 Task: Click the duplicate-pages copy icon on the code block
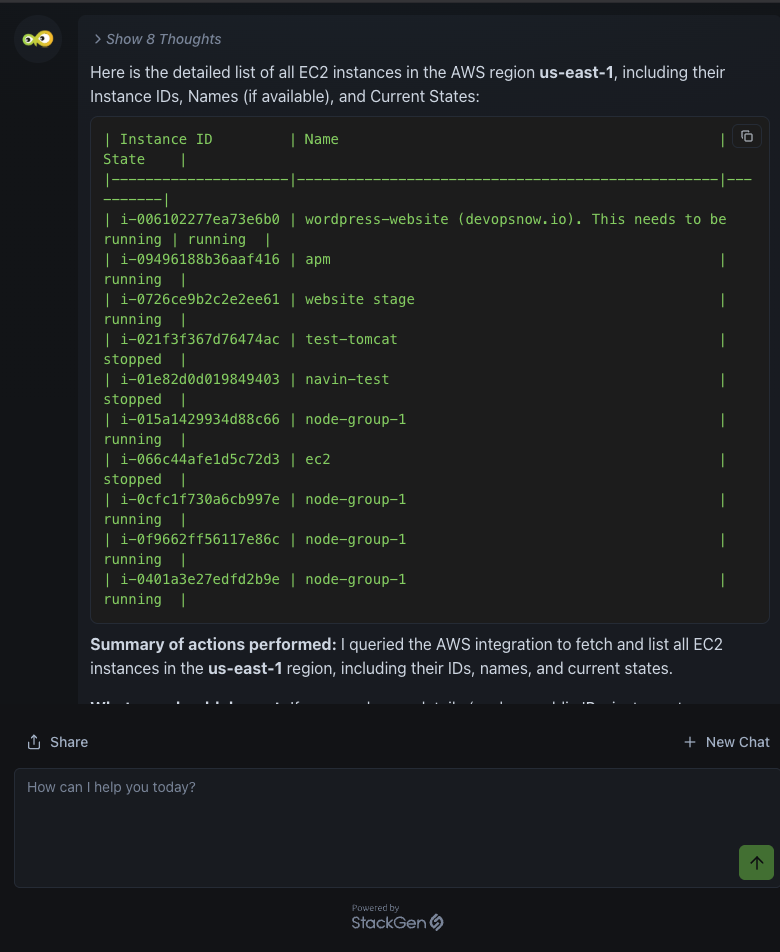[x=747, y=136]
